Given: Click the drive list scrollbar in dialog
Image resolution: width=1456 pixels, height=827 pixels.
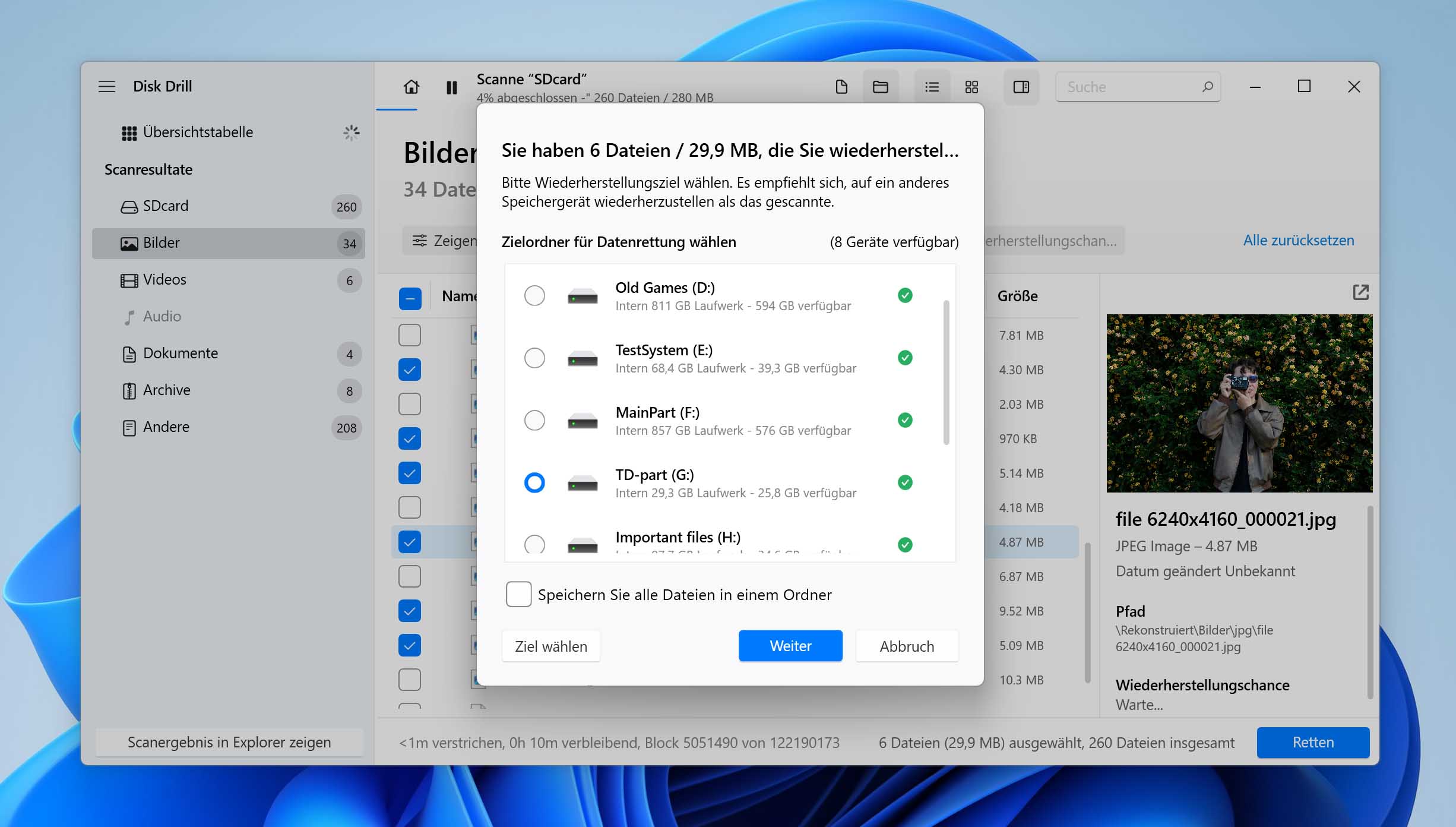Looking at the screenshot, I should pyautogui.click(x=946, y=373).
